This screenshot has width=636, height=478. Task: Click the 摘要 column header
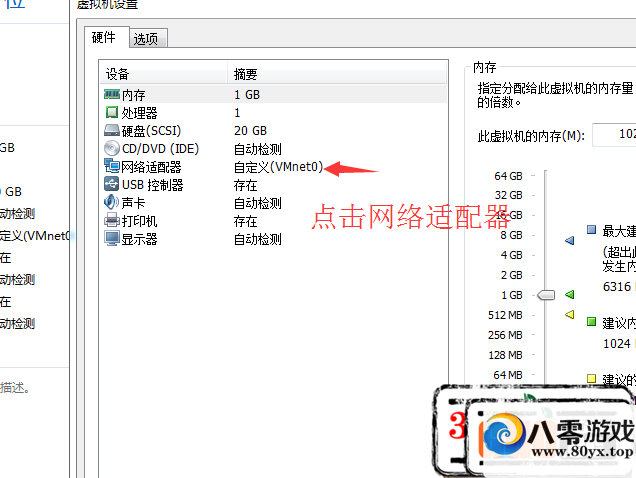click(x=337, y=74)
